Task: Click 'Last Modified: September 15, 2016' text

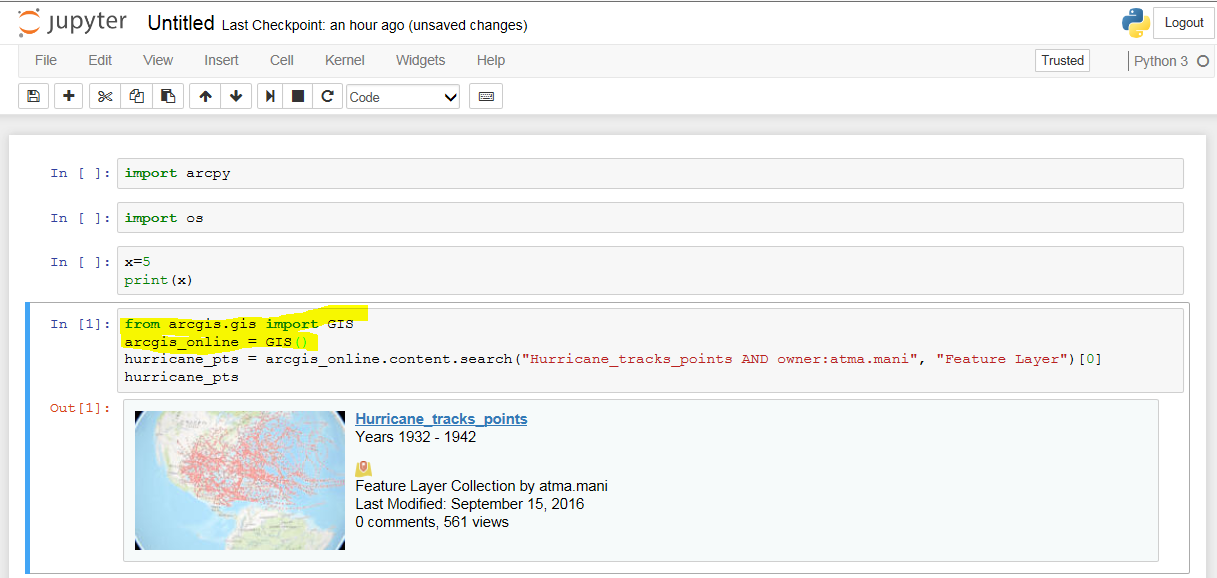Action: tap(469, 504)
